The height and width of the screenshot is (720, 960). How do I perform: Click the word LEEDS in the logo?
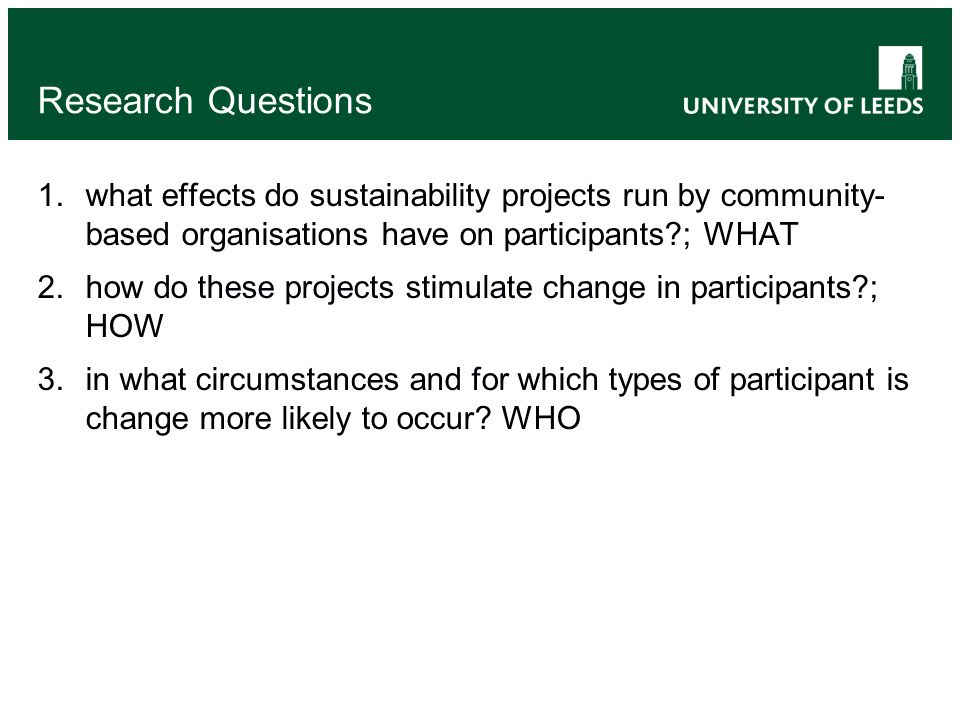pyautogui.click(x=892, y=106)
